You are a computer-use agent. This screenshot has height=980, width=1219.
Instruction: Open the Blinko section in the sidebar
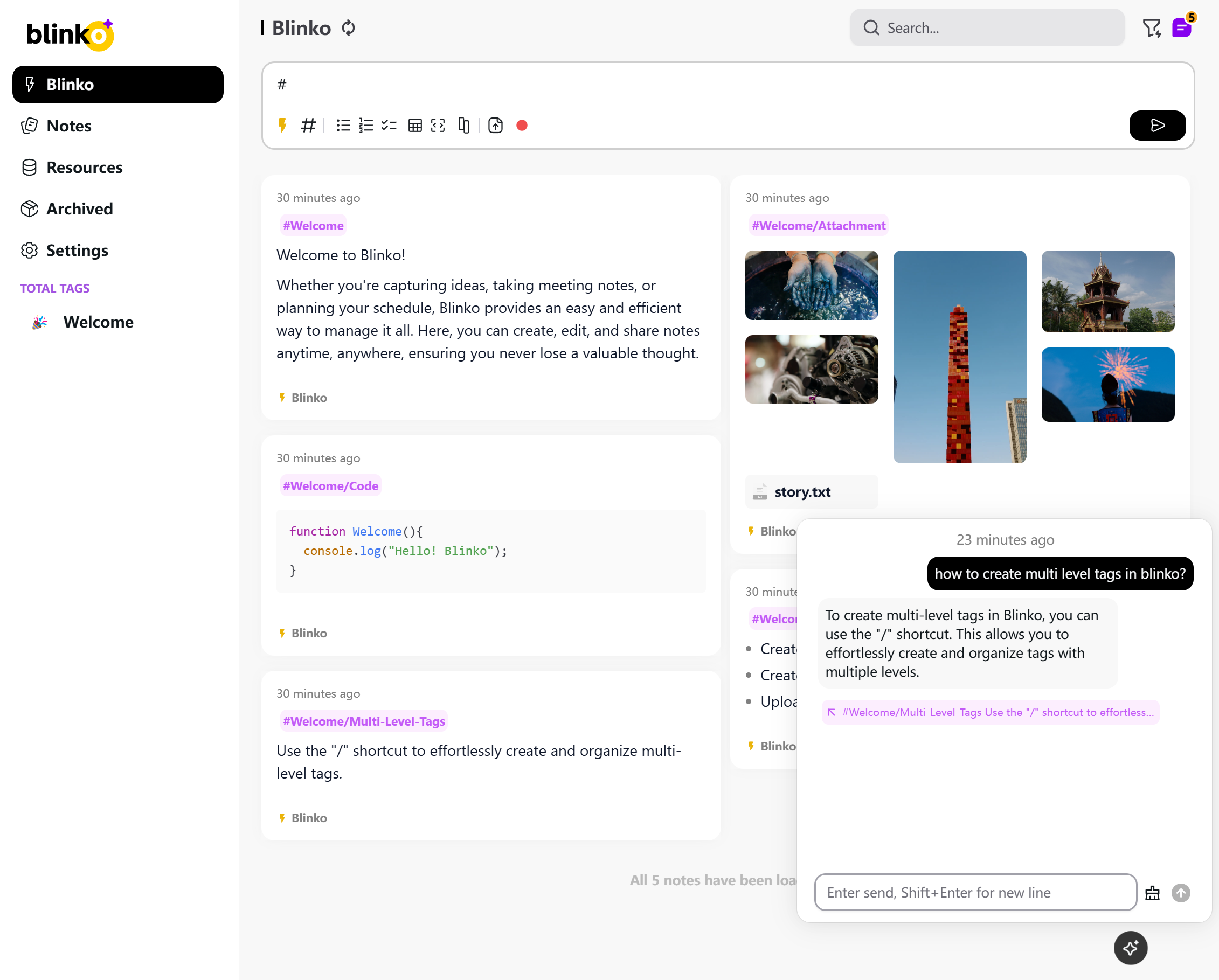[x=117, y=84]
